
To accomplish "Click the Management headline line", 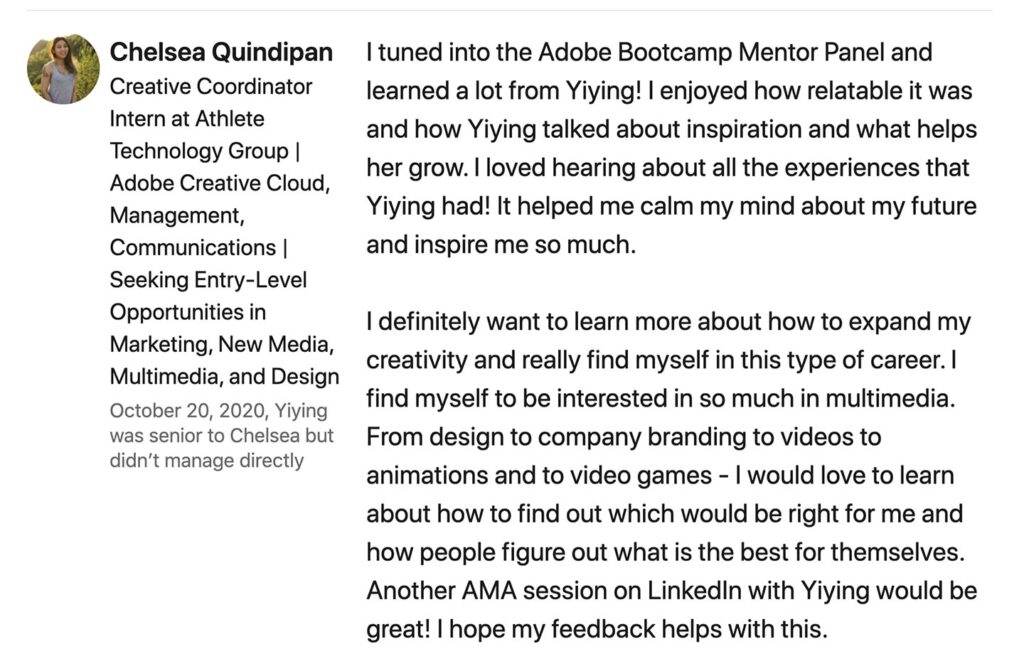I will 177,216.
